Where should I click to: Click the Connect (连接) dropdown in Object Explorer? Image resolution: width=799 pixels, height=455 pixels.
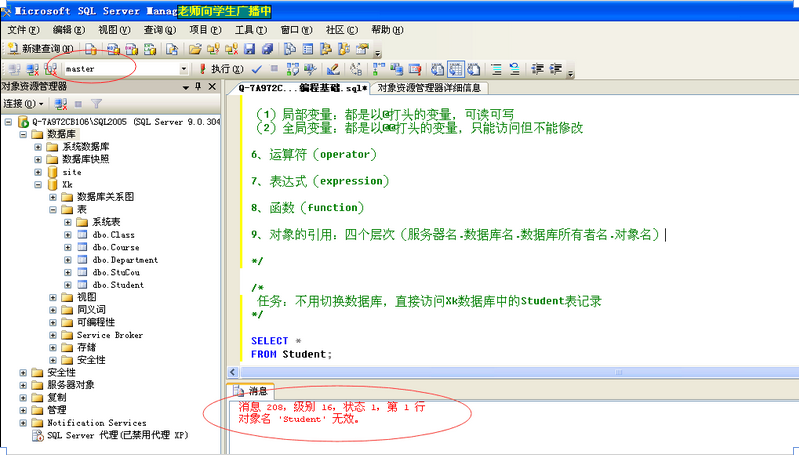pyautogui.click(x=23, y=104)
